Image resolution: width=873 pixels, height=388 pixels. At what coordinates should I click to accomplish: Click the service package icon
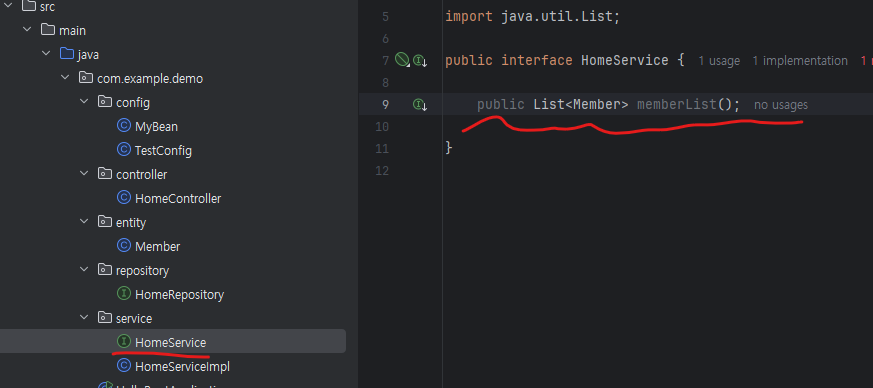(x=105, y=317)
